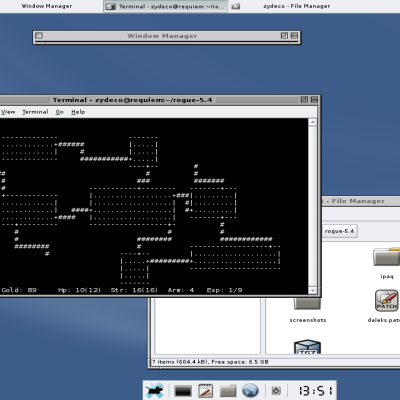The height and width of the screenshot is (400, 400).
Task: Click the small eye-shaped icon beside the clock
Action: 276,391
